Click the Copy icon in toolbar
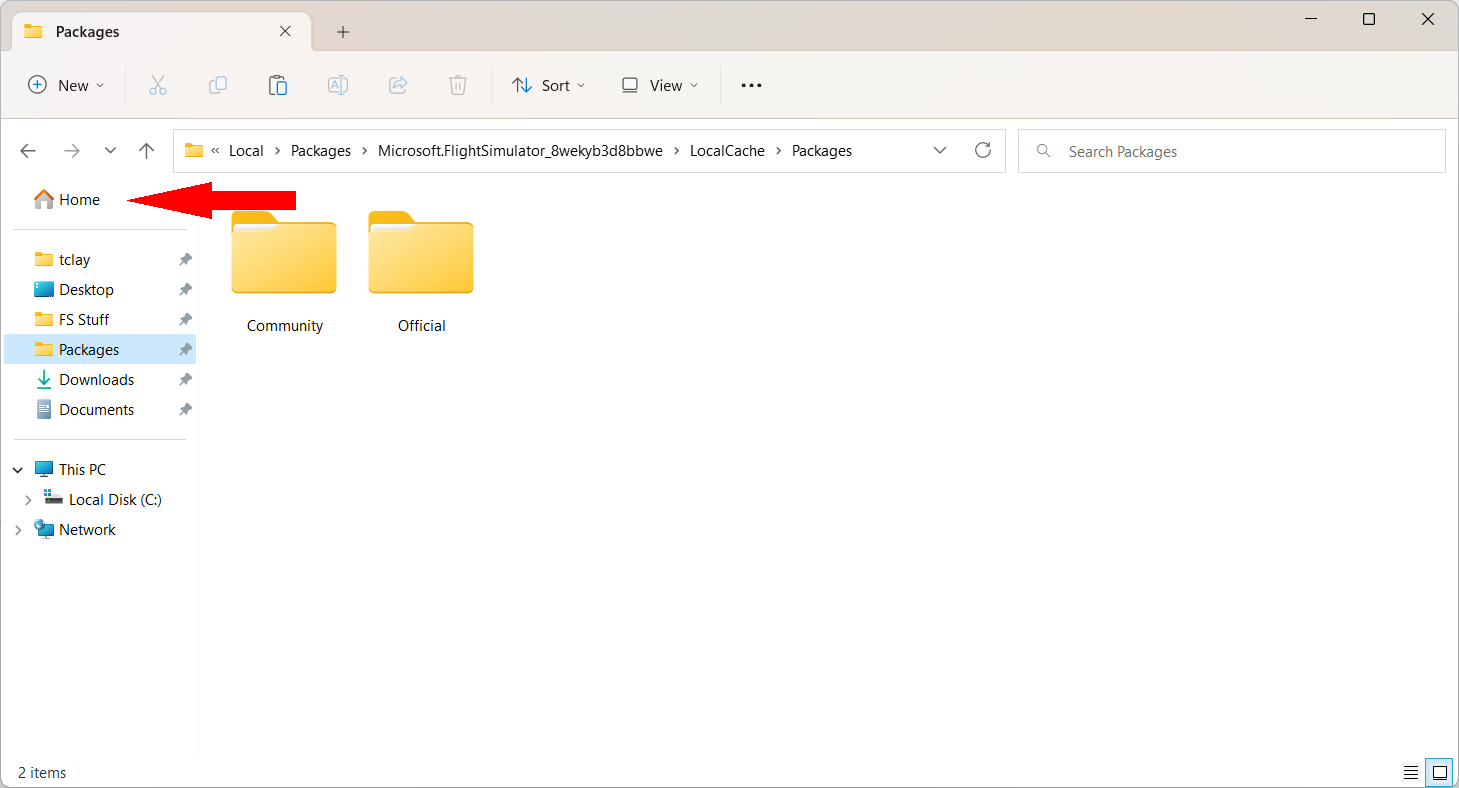The height and width of the screenshot is (788, 1459). tap(217, 85)
